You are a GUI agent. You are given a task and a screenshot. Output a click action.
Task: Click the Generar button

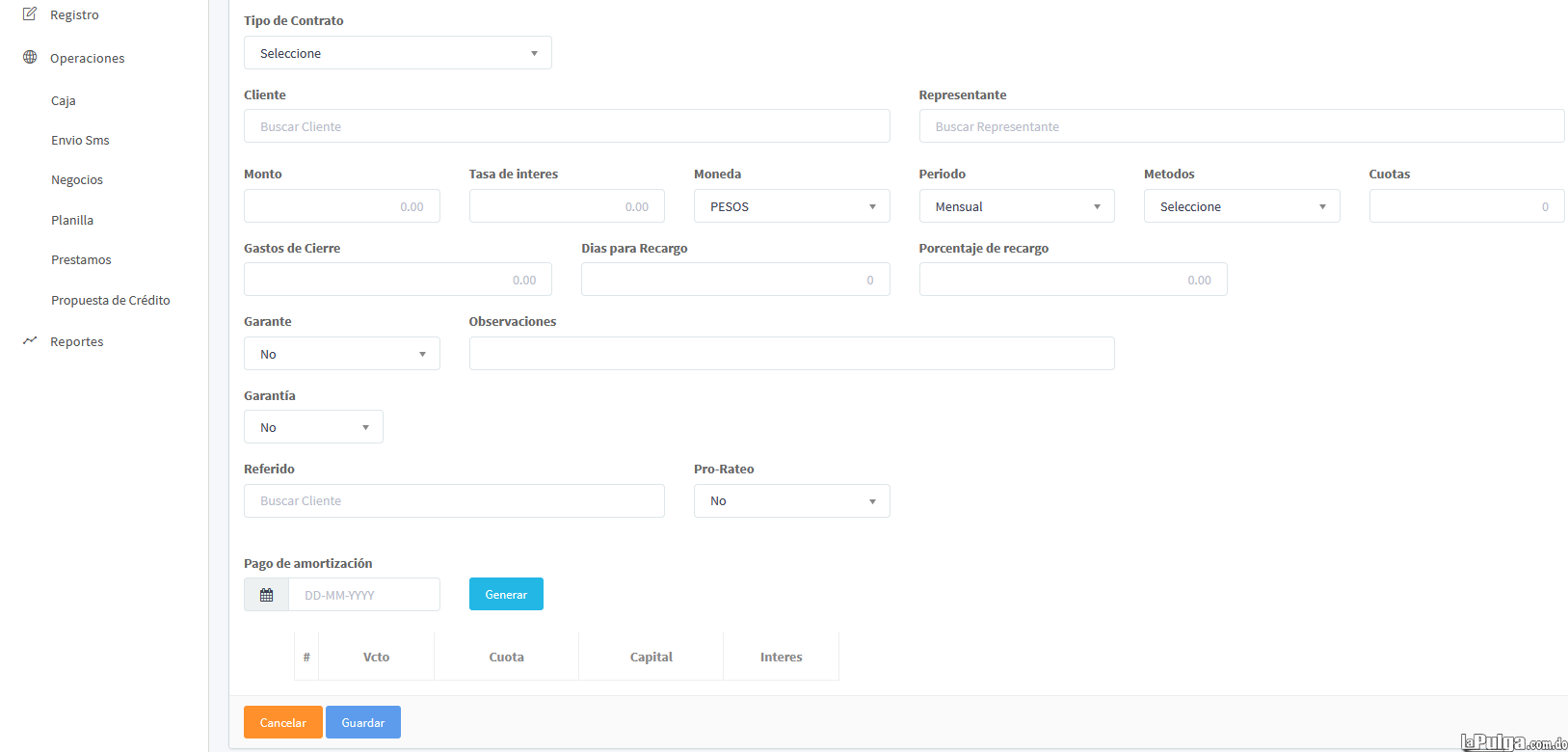click(x=506, y=594)
